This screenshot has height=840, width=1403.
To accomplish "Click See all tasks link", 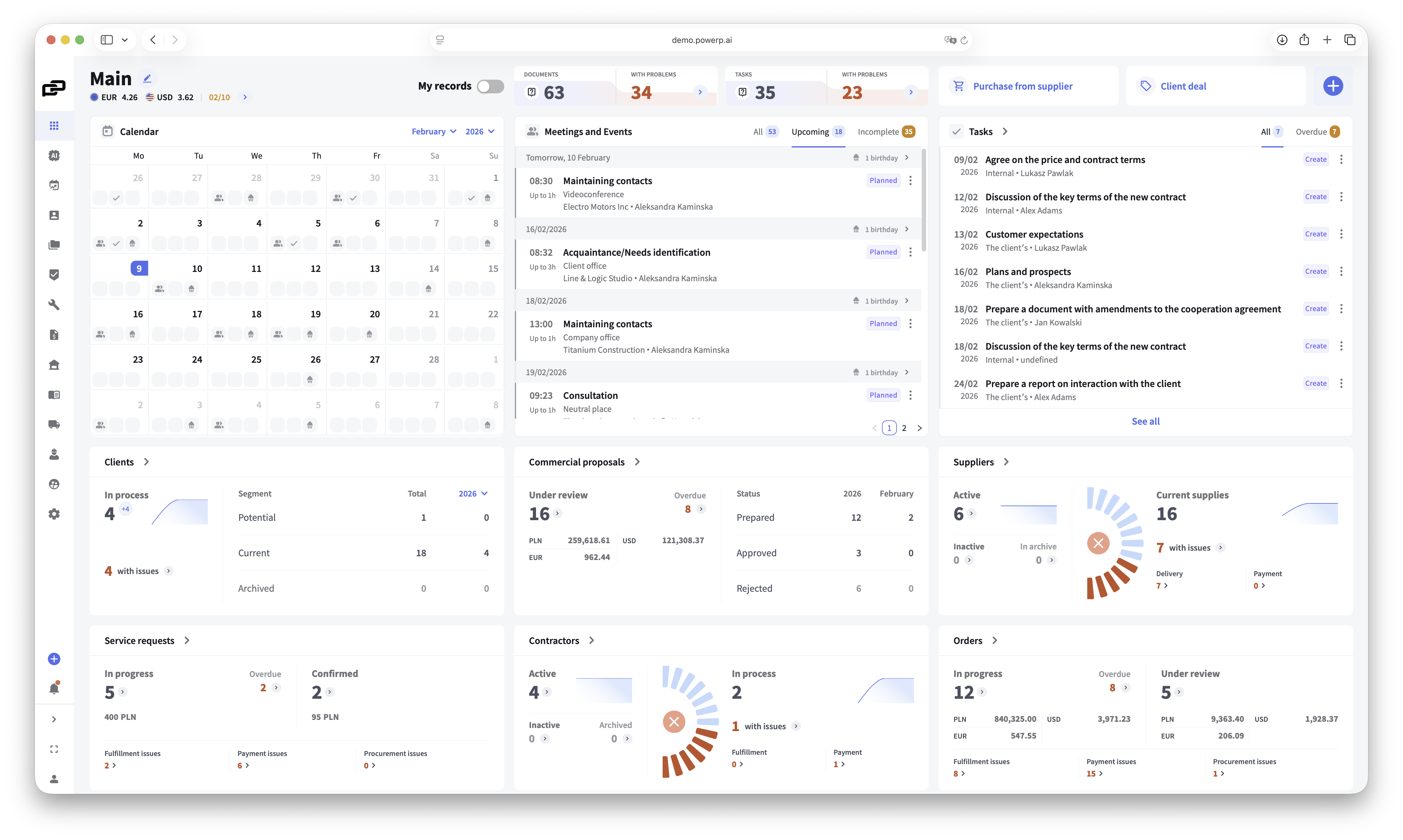I will point(1145,421).
